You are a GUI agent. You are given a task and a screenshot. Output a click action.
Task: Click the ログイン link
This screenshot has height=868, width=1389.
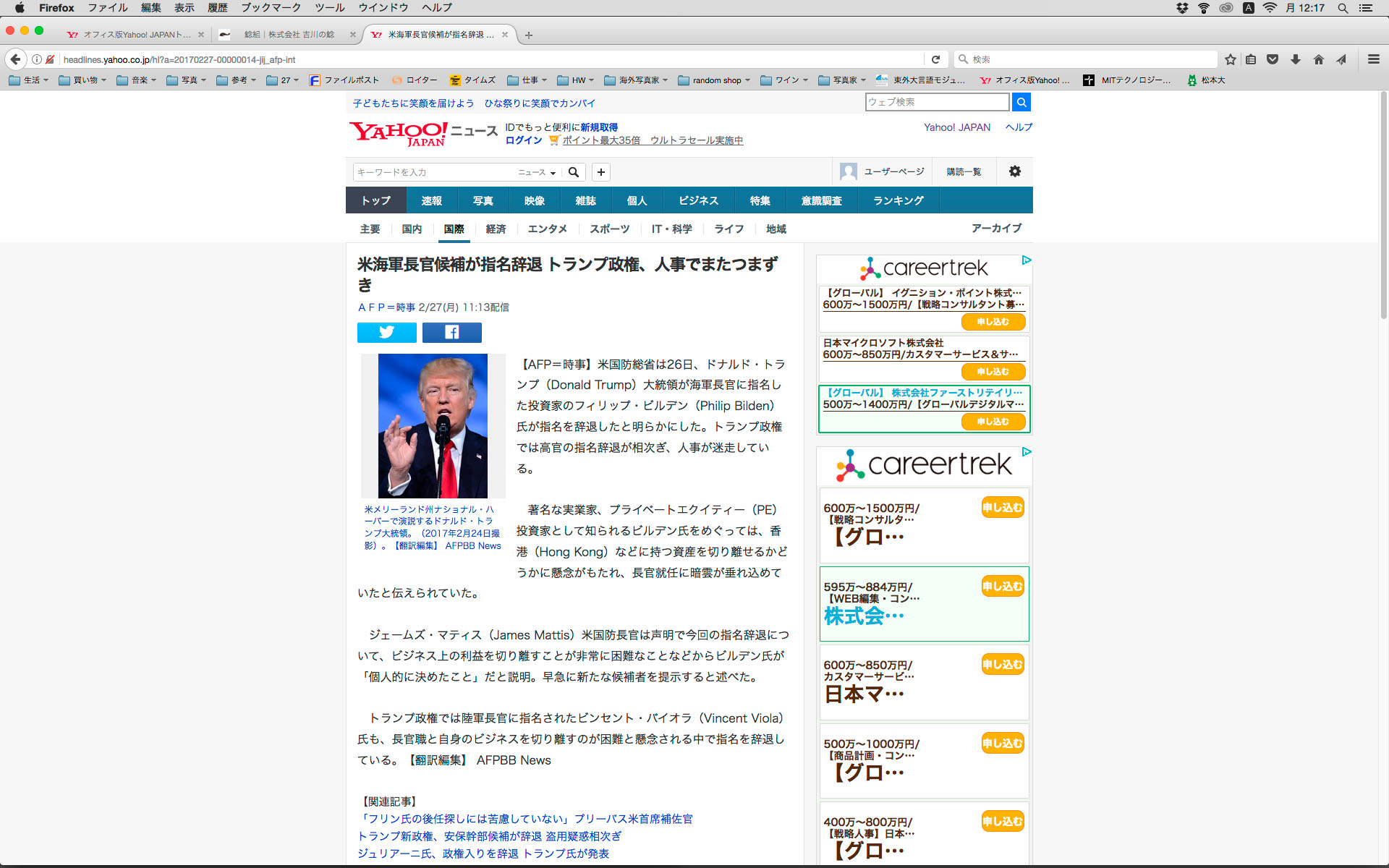[x=523, y=140]
